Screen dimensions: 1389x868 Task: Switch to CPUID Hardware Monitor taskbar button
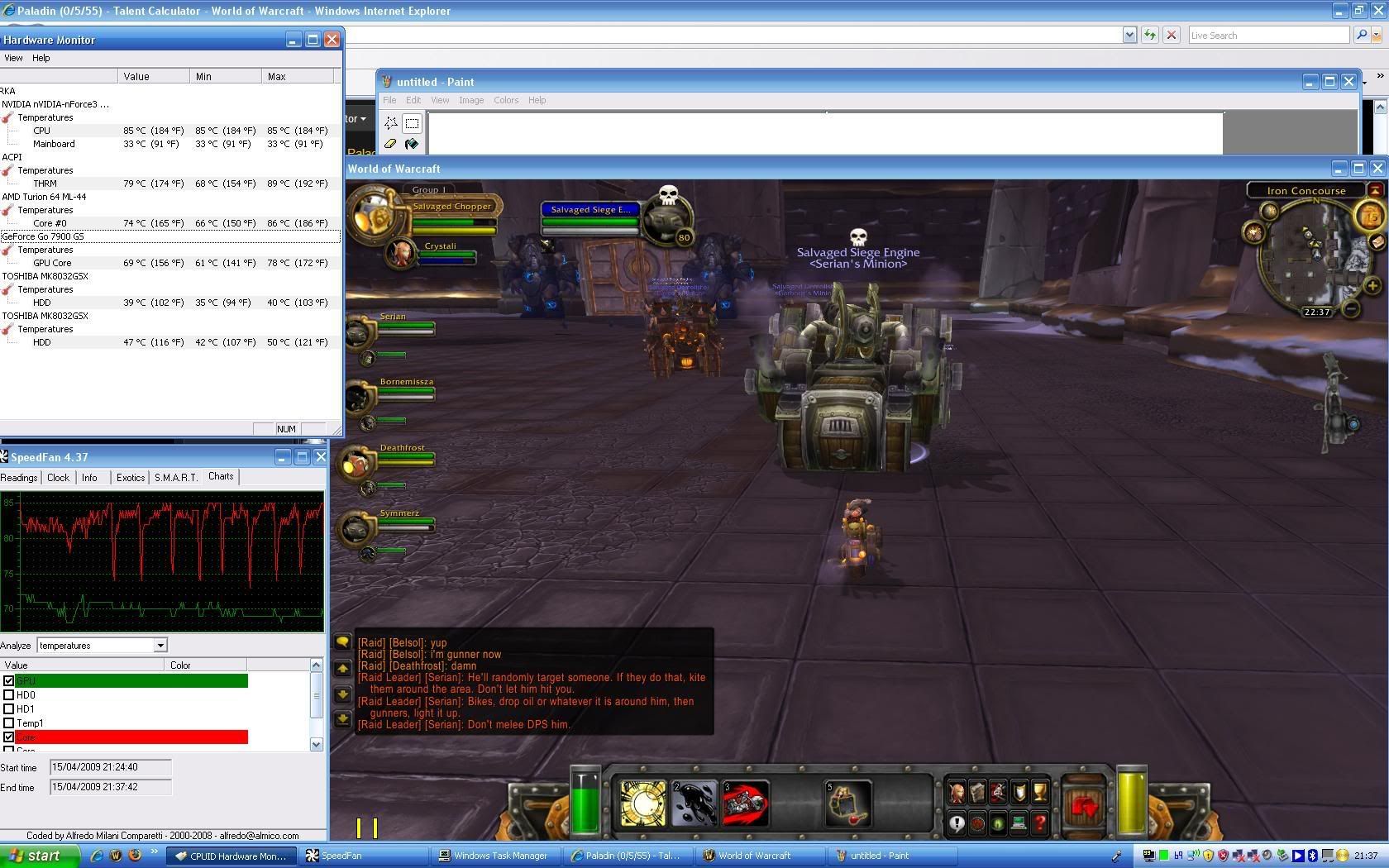(232, 856)
